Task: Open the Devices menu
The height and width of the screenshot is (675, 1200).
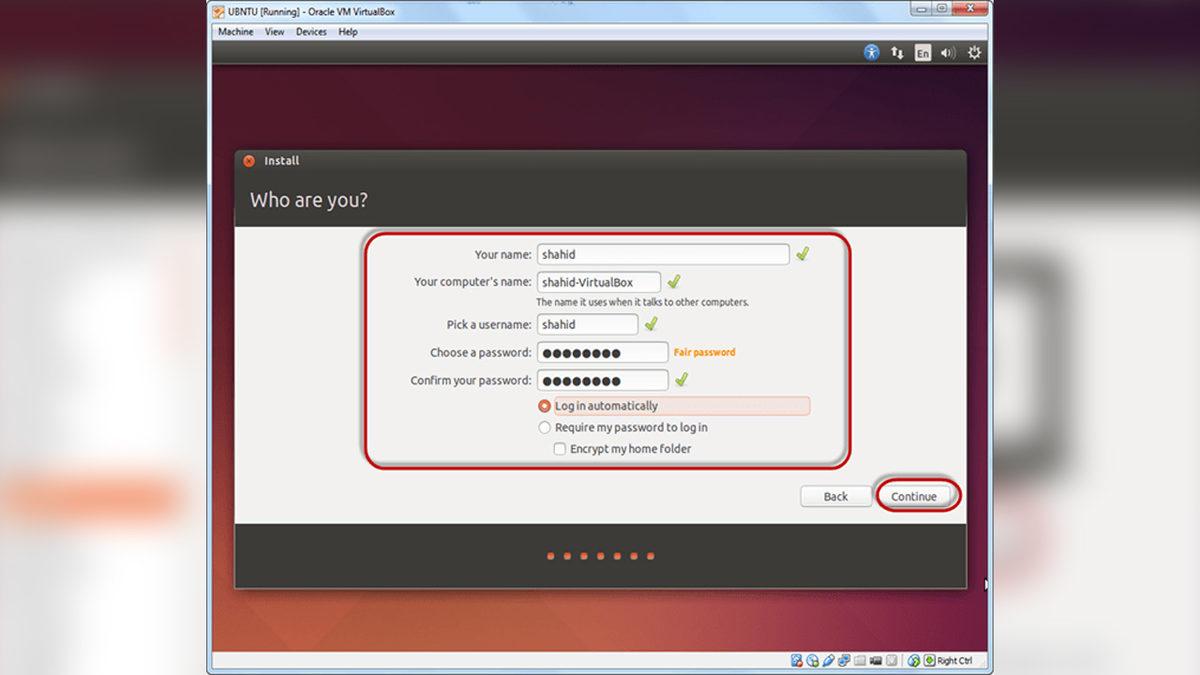Action: pyautogui.click(x=311, y=31)
